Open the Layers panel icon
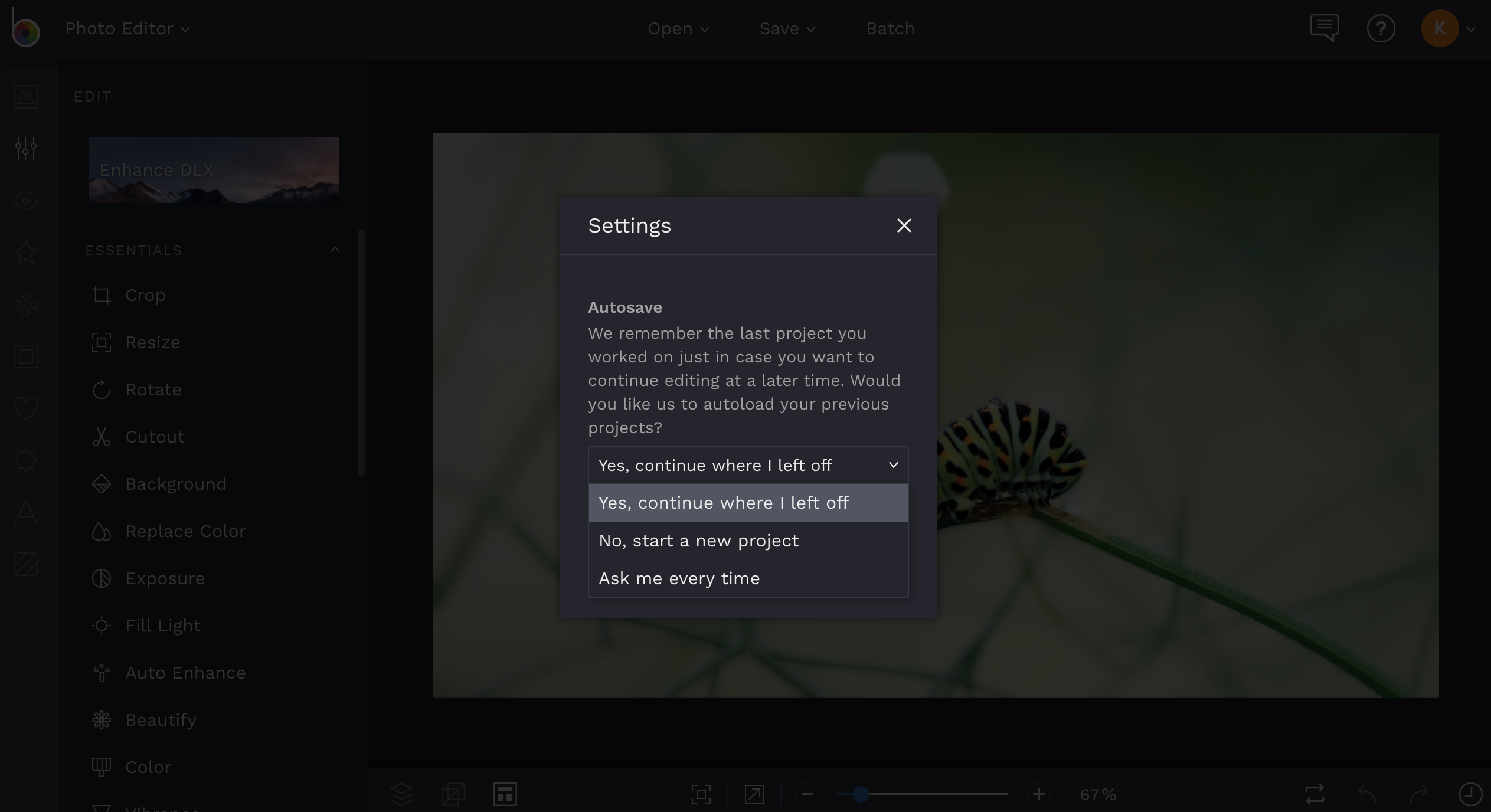Image resolution: width=1491 pixels, height=812 pixels. (x=401, y=794)
